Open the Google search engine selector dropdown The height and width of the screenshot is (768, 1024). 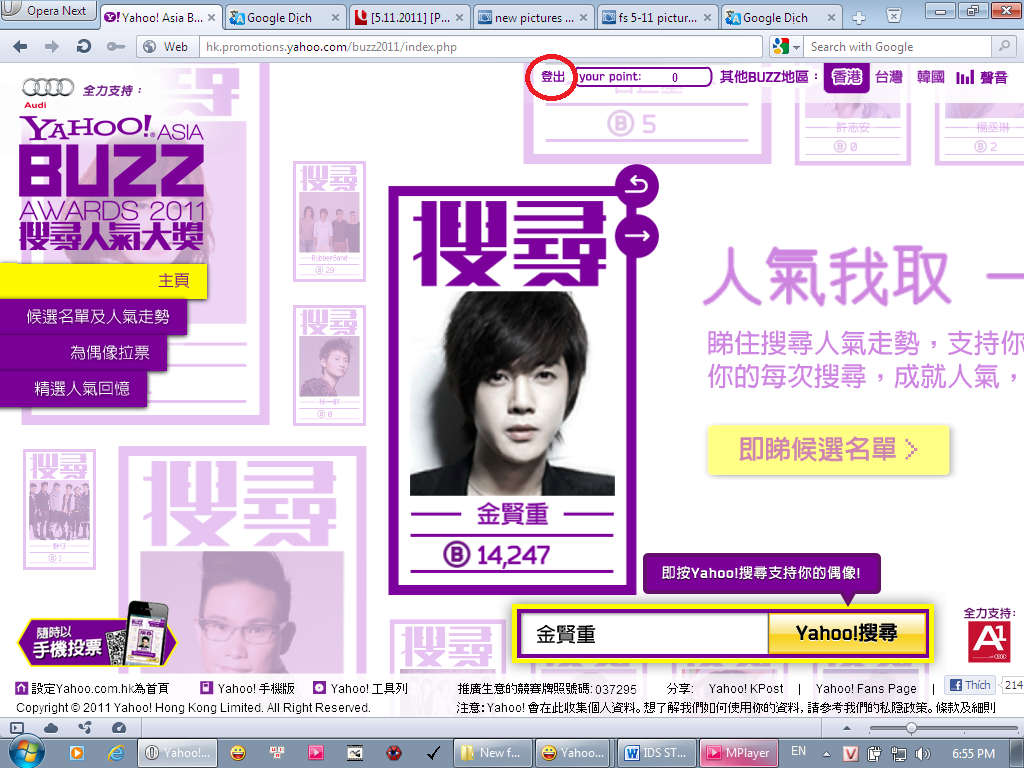click(x=786, y=46)
